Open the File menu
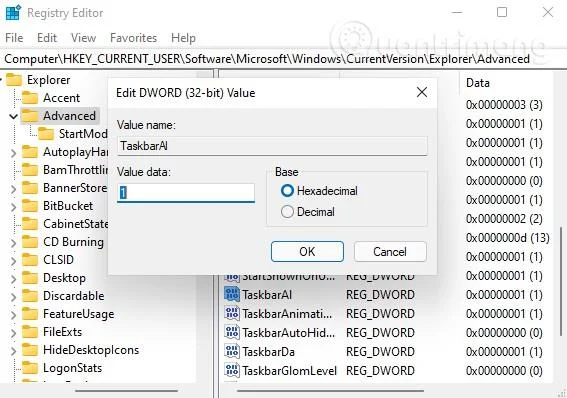This screenshot has width=567, height=398. (x=14, y=38)
